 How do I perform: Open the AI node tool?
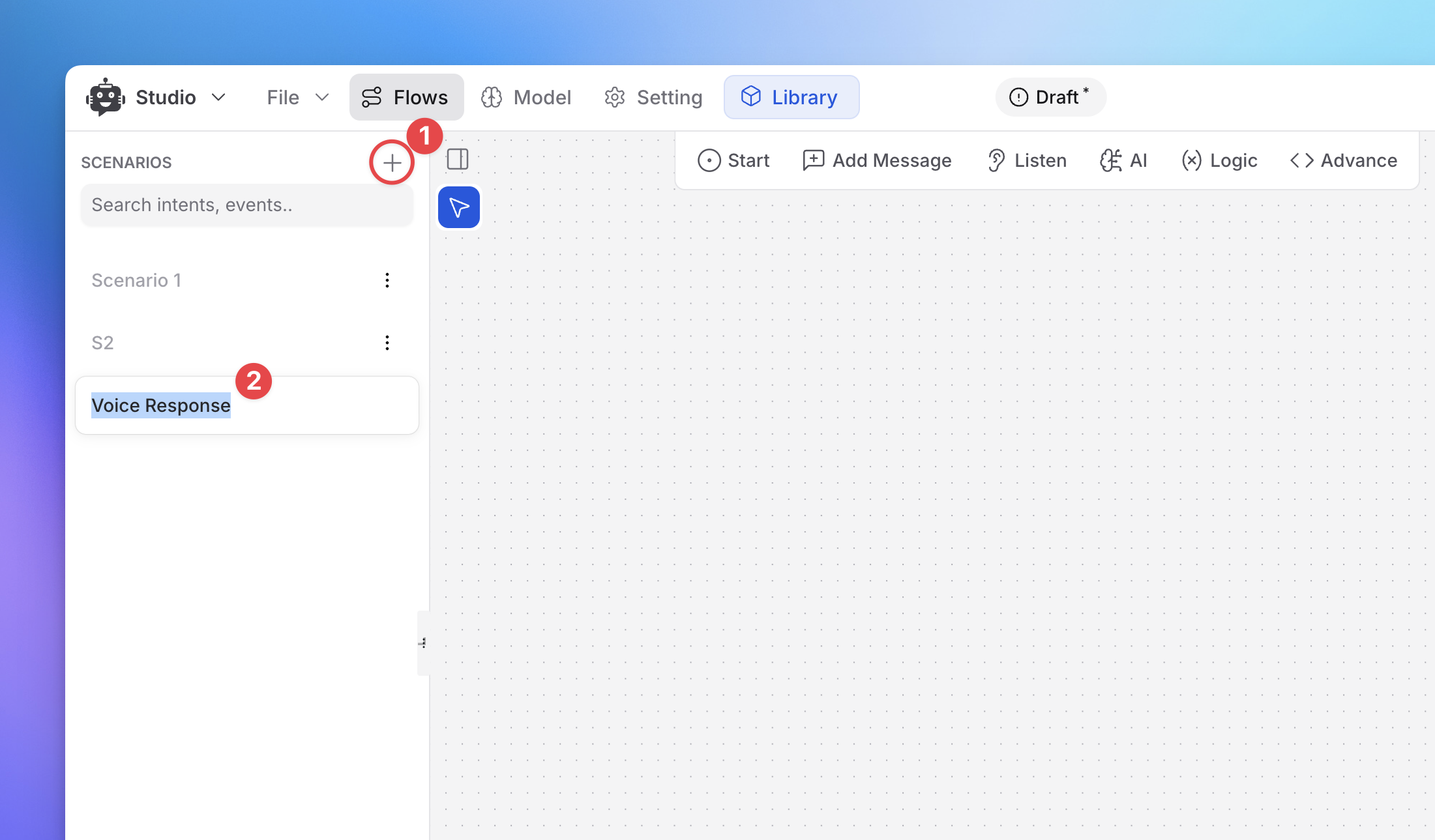pyautogui.click(x=1123, y=160)
